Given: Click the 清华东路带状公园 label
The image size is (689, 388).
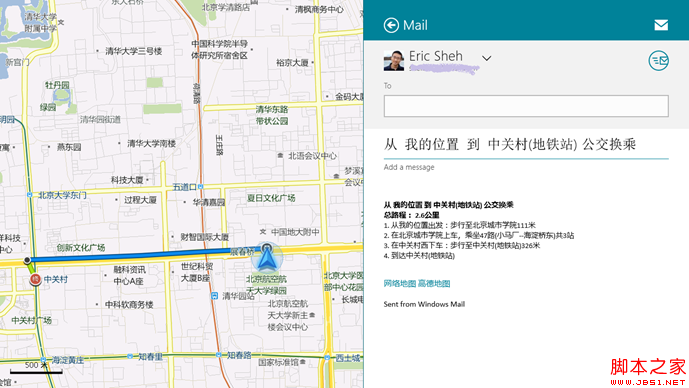Looking at the screenshot, I should tap(272, 115).
